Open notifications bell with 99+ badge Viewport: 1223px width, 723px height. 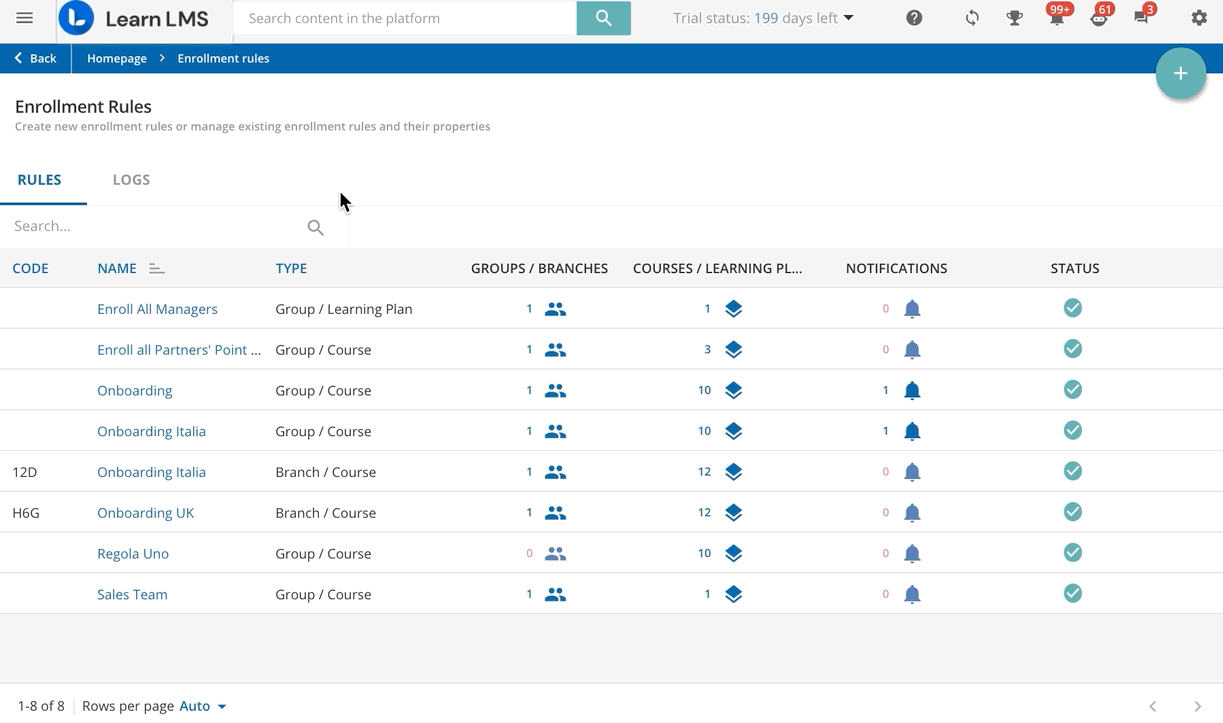click(x=1057, y=18)
